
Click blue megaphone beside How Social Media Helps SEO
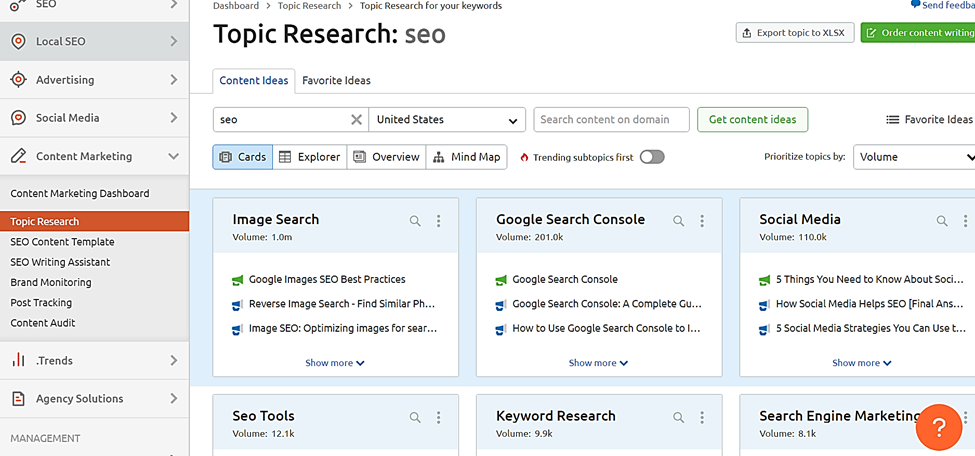click(x=765, y=304)
